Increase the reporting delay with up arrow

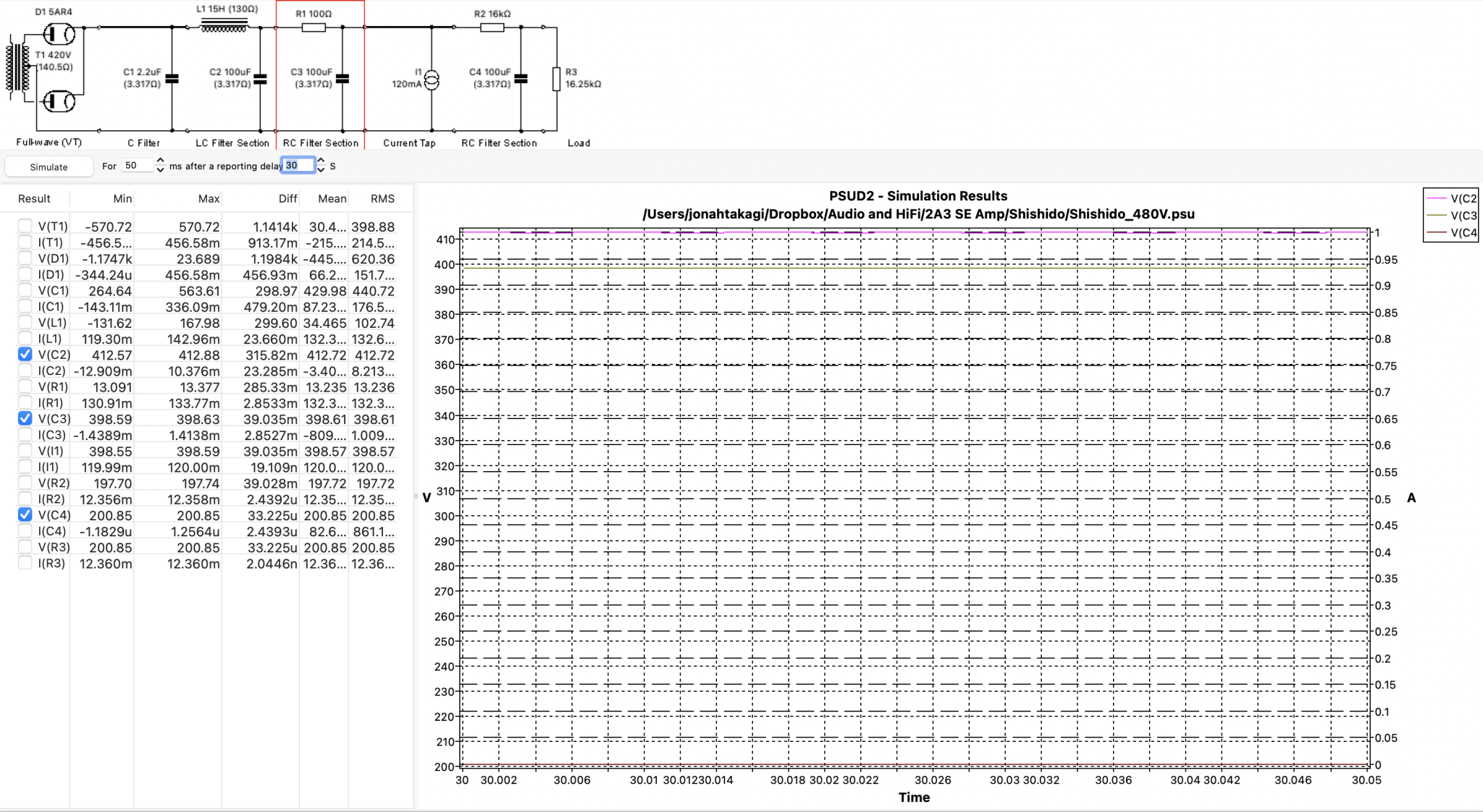click(321, 161)
